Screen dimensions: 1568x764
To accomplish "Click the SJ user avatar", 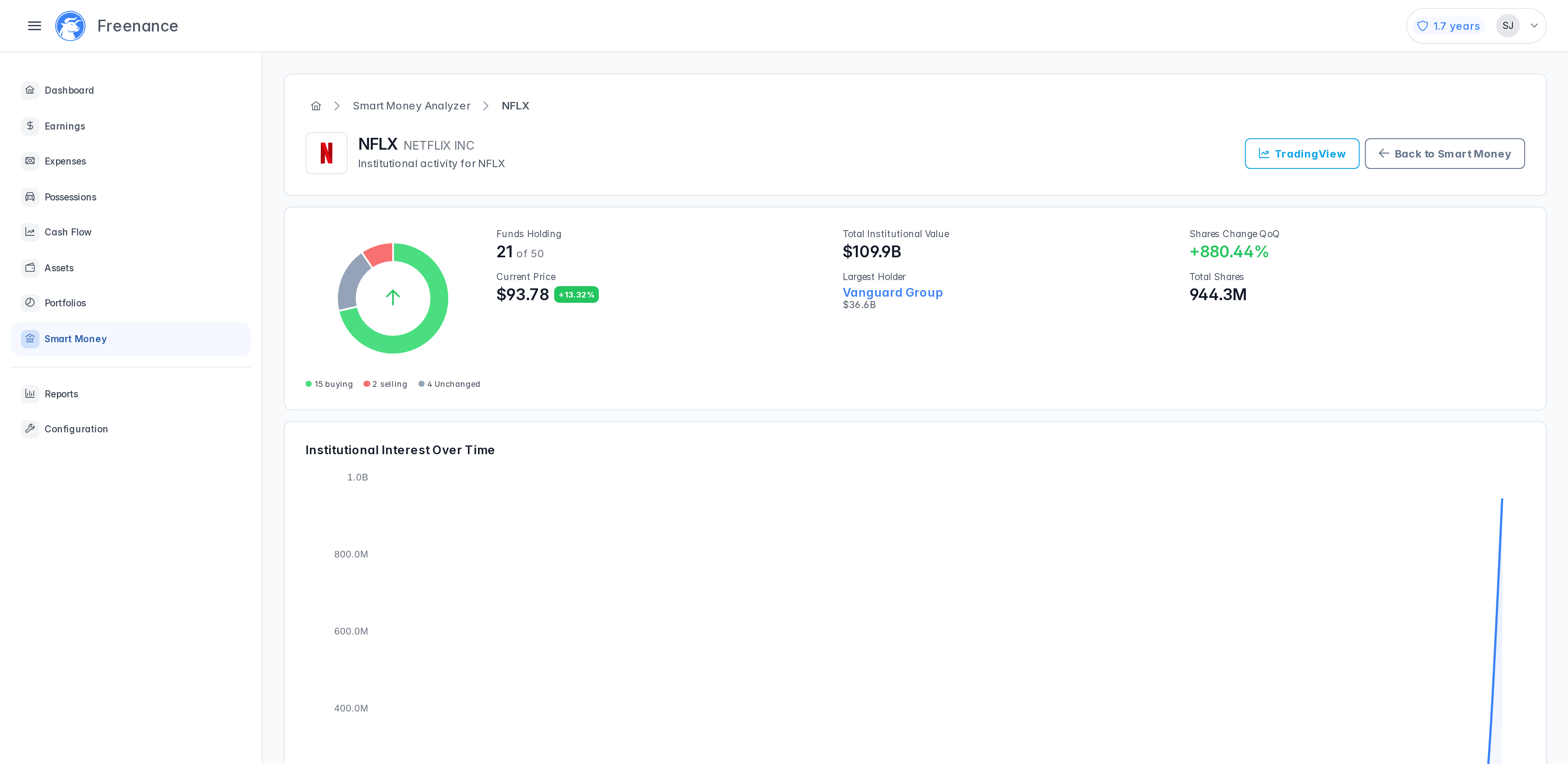I will point(1508,25).
